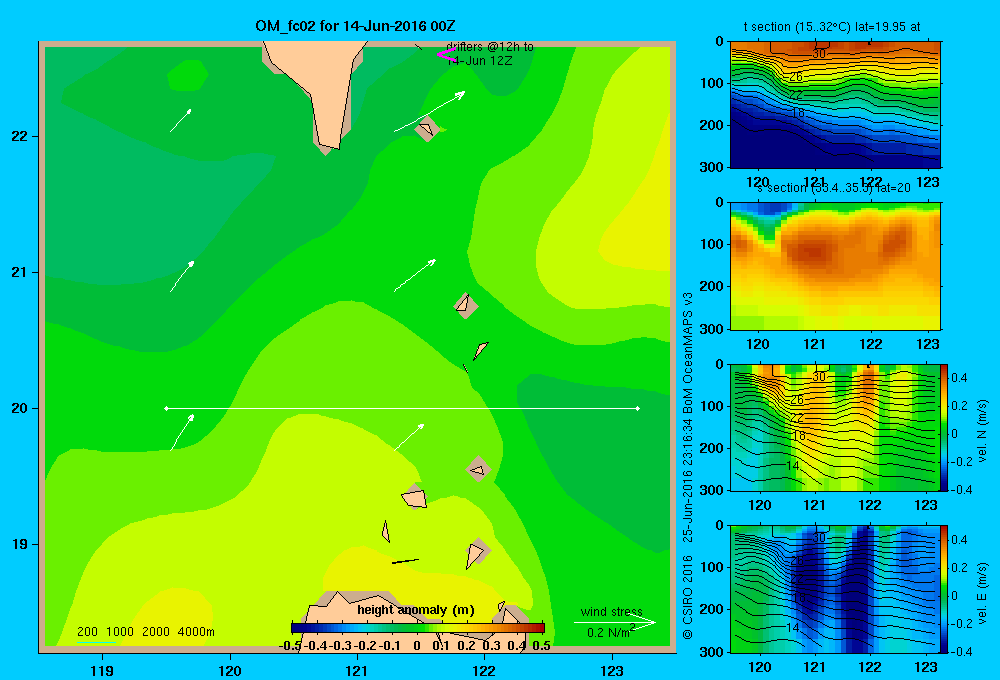Click the cyan 200m depth contour line sample
The image size is (1000, 680).
tap(96, 642)
